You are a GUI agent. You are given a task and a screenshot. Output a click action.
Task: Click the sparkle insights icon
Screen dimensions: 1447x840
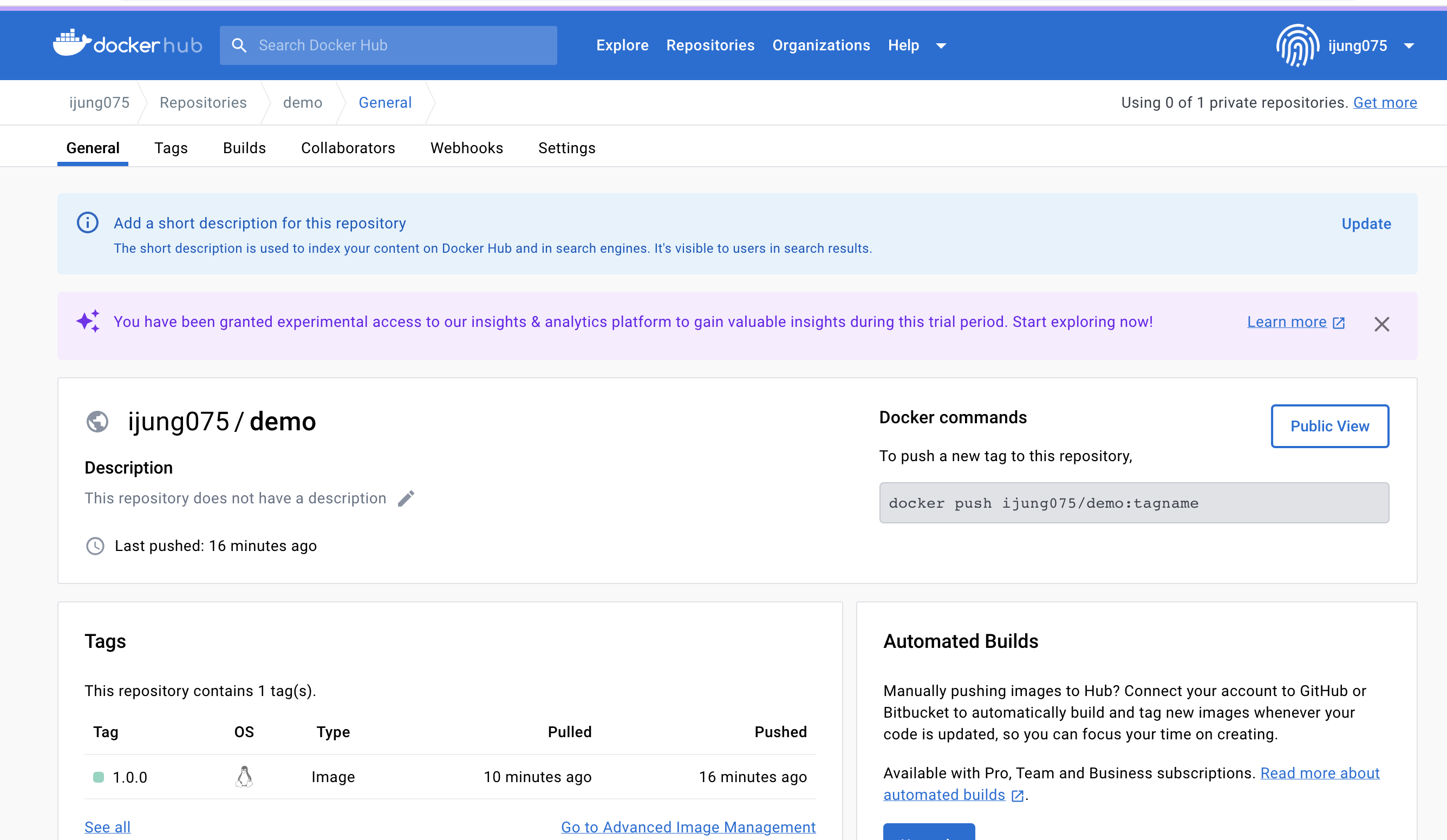point(88,321)
